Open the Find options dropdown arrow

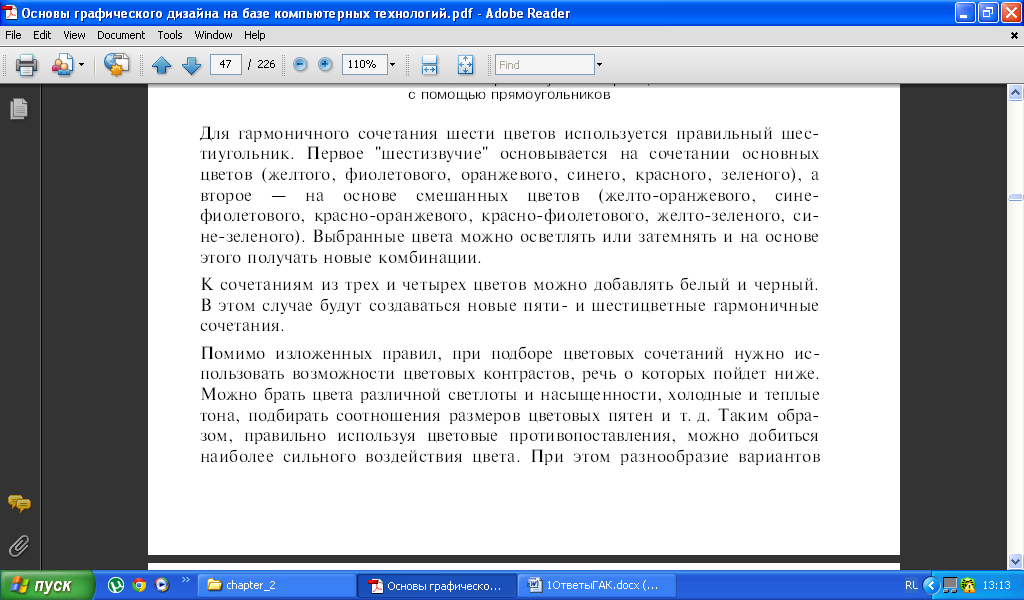click(600, 65)
